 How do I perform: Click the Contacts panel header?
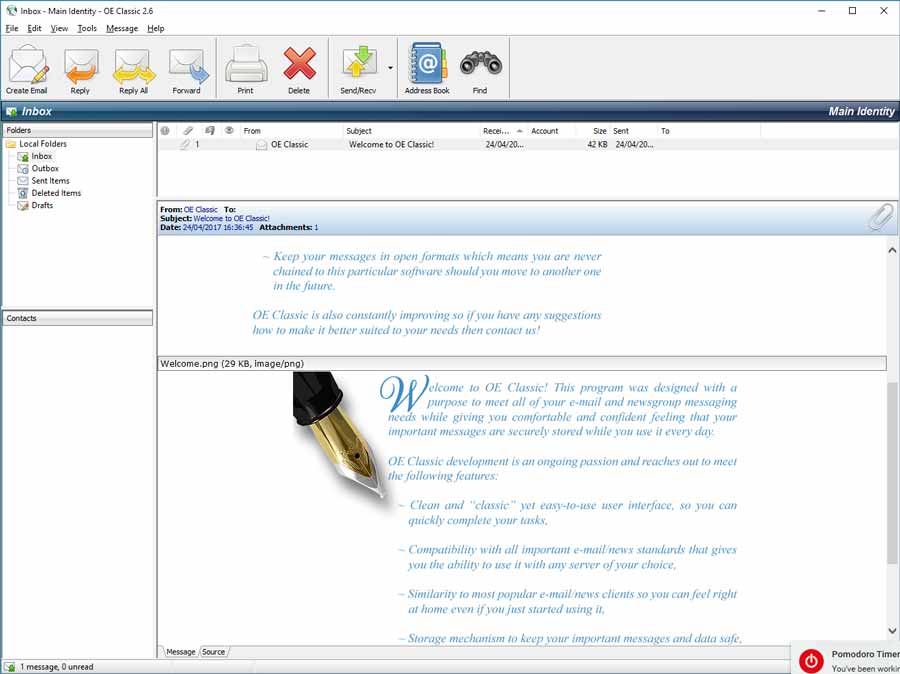coord(78,318)
